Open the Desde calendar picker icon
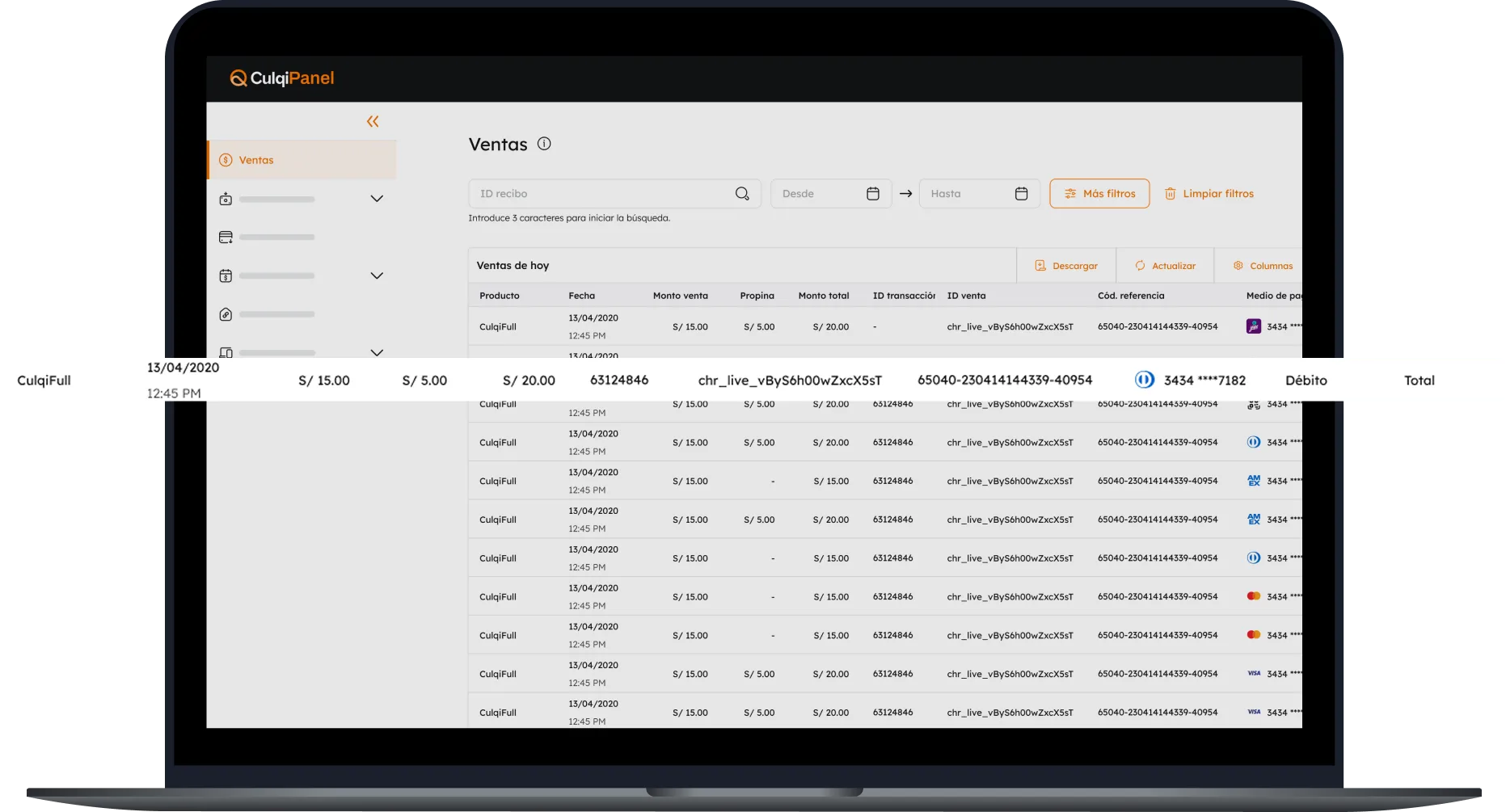Image resolution: width=1506 pixels, height=812 pixels. 873,194
